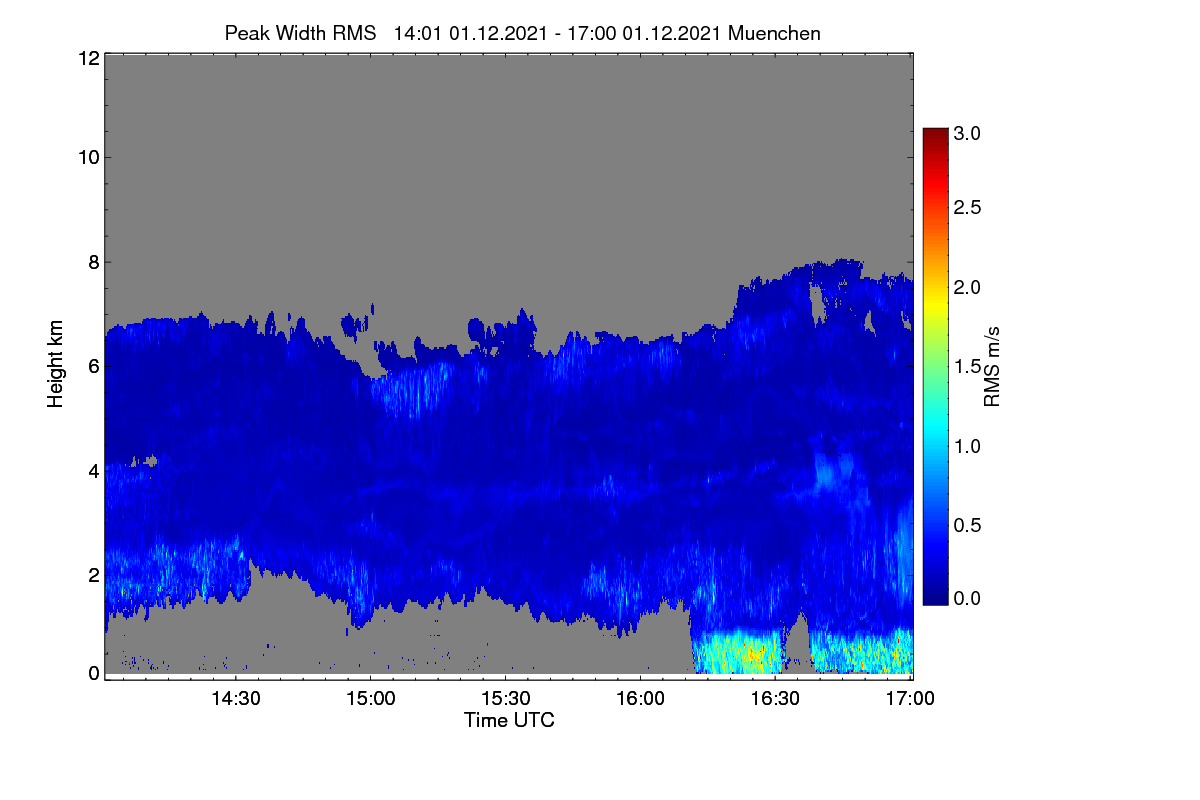1200x800 pixels.
Task: Click the colorbar value 0.0
Action: (967, 598)
